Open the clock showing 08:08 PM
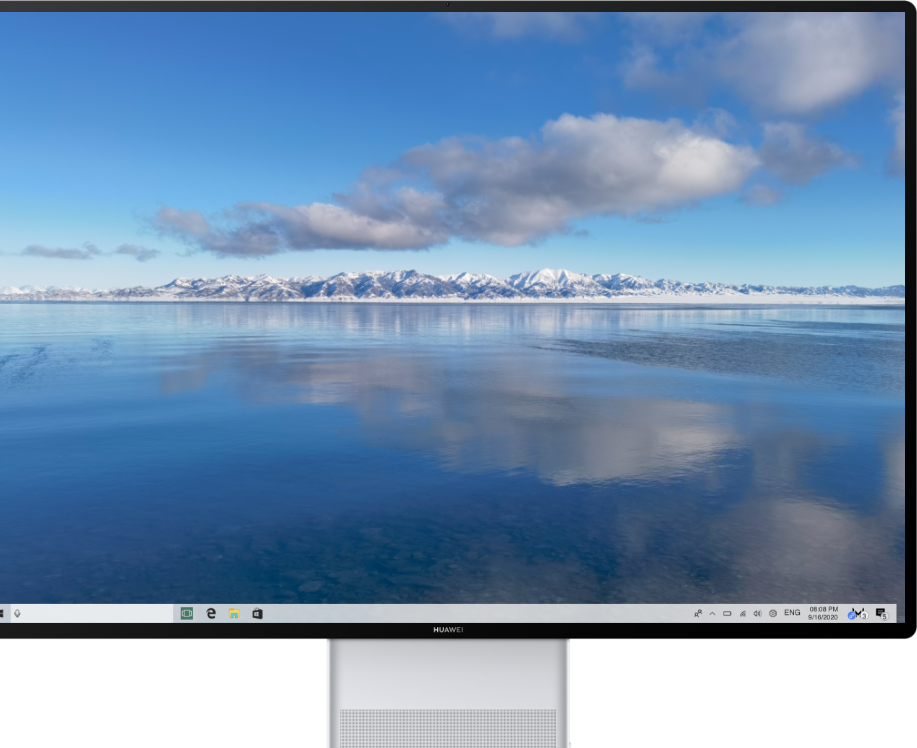 823,608
